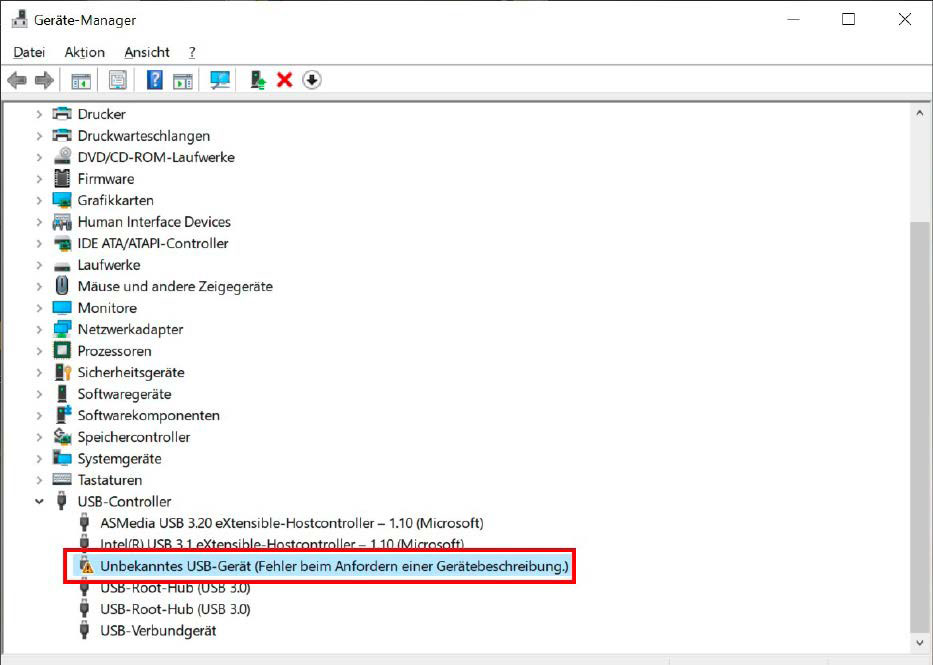Click the show/hide console tree icon
Screen dimensions: 933x665
click(81, 80)
